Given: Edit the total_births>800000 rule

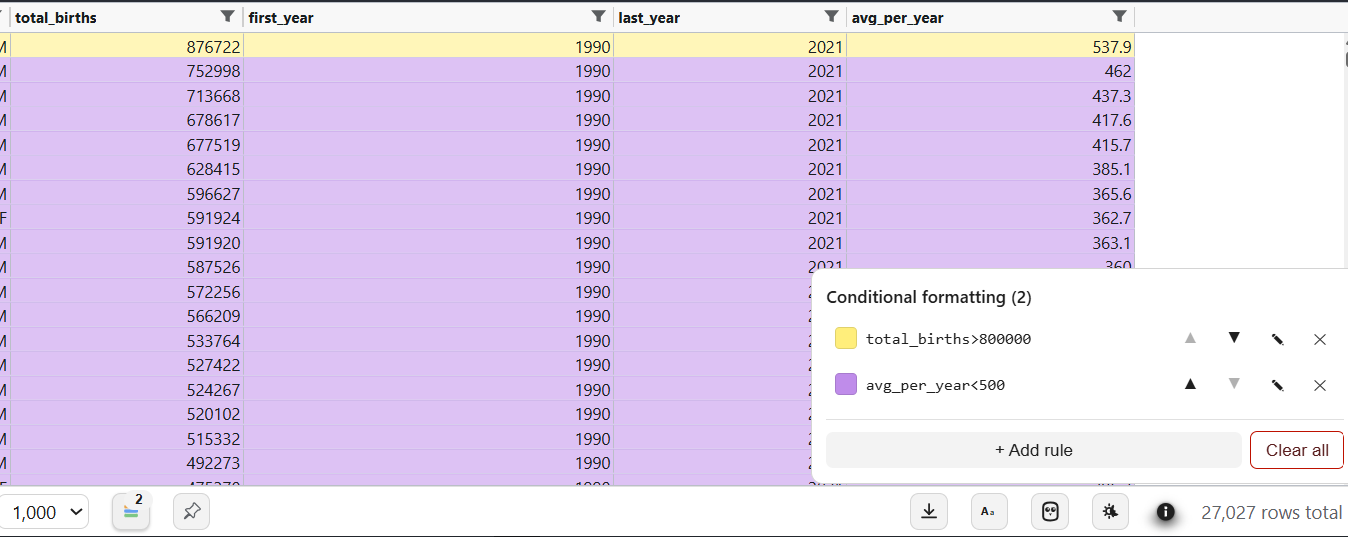Looking at the screenshot, I should pos(1277,339).
